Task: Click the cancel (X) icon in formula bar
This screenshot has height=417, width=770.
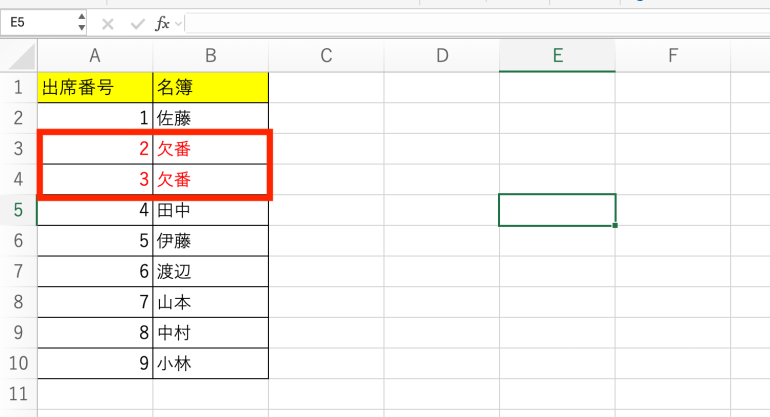Action: pos(108,23)
